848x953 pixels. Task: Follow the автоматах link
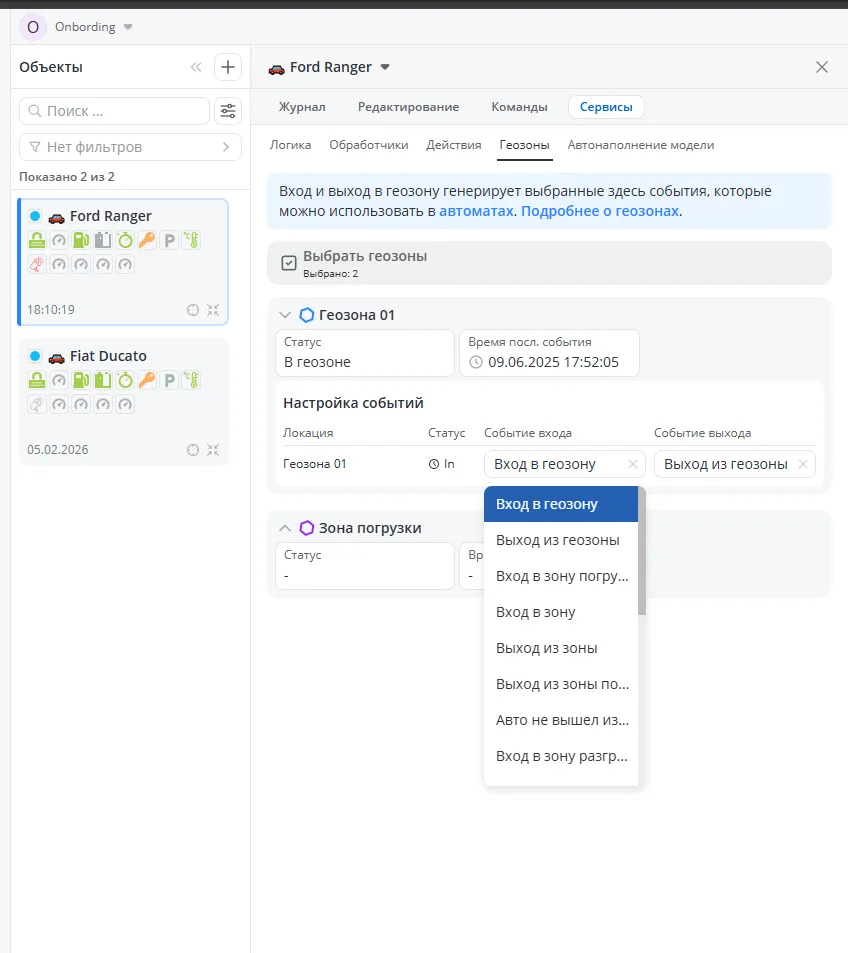coord(476,211)
